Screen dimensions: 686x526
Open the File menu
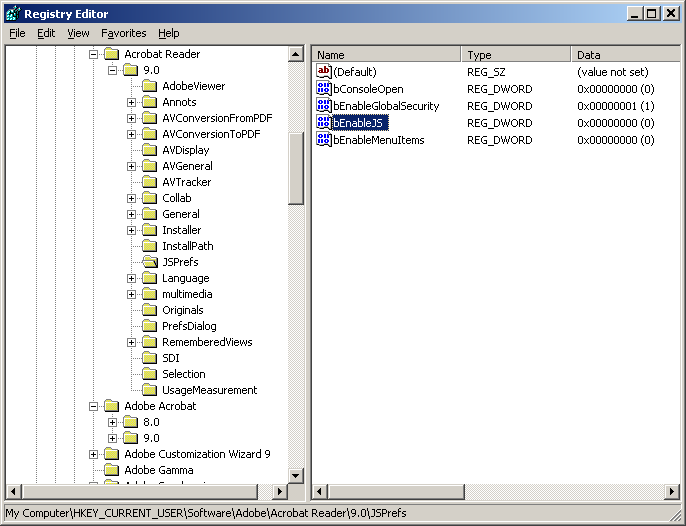[18, 33]
